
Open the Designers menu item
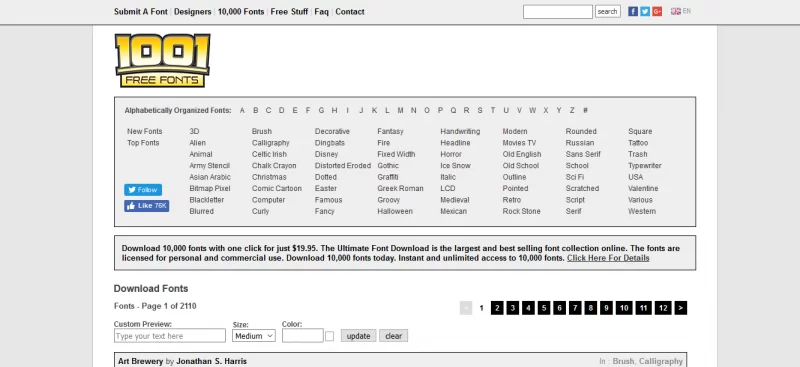pos(192,12)
